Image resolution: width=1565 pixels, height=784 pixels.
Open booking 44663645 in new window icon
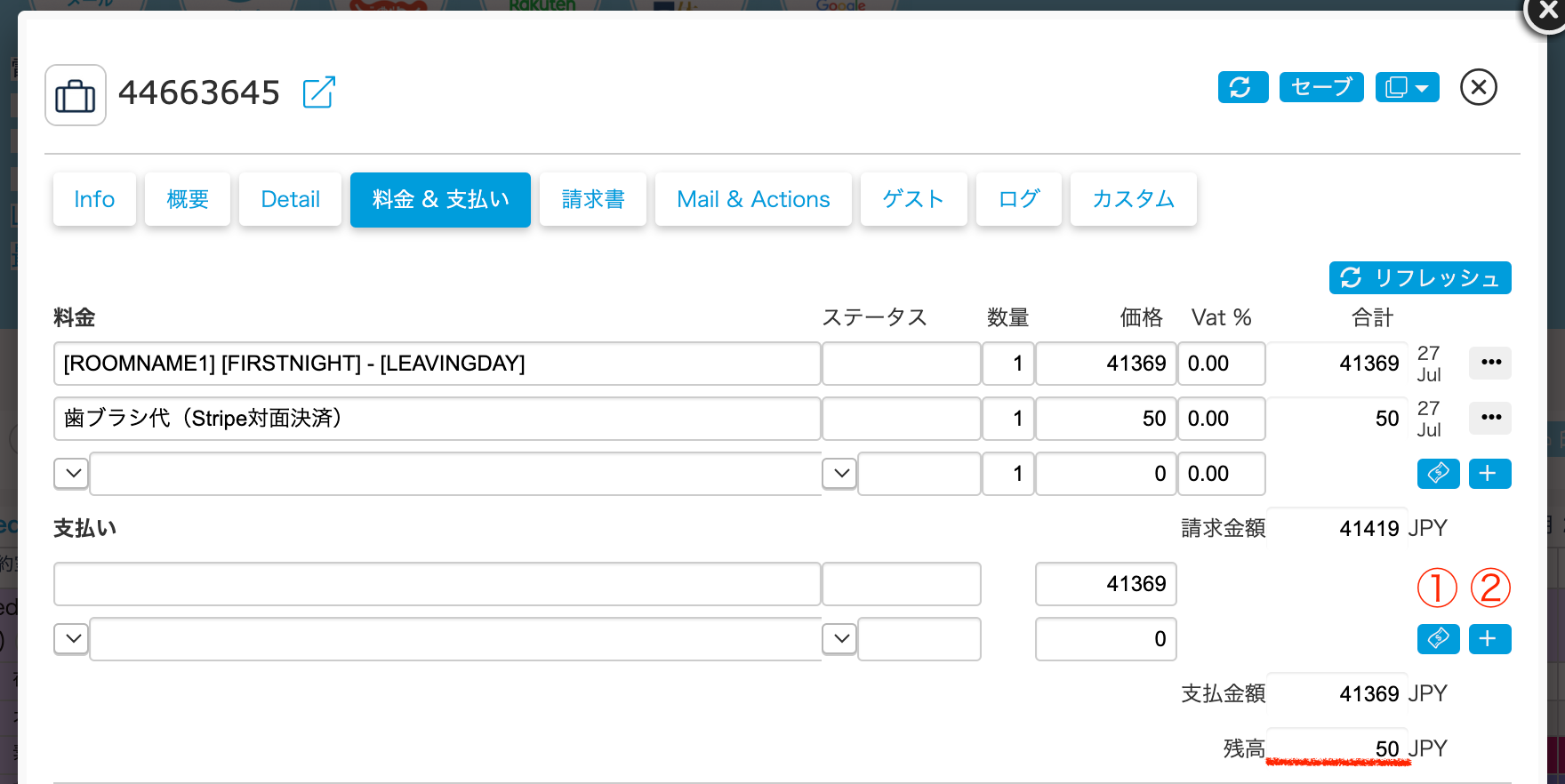click(318, 92)
